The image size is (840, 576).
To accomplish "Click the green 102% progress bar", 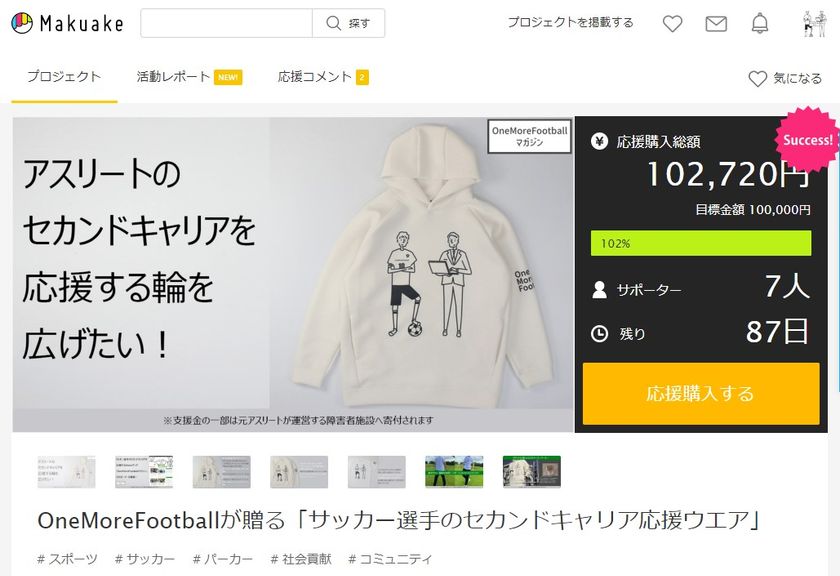I will pos(700,243).
